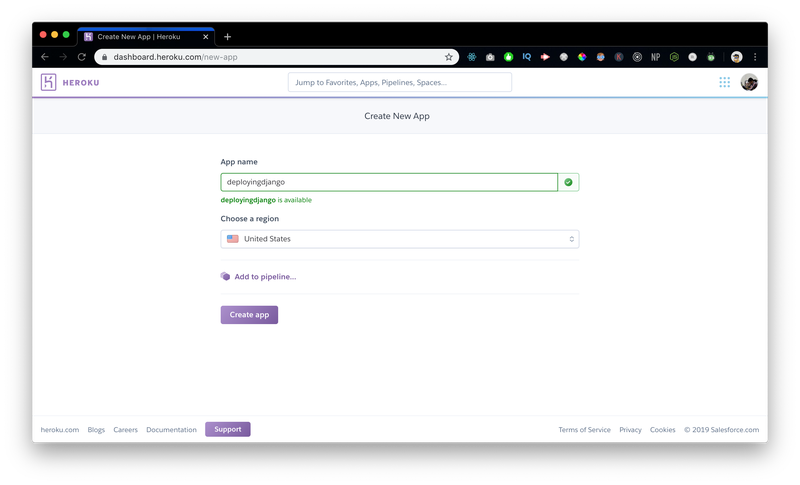Open the IQ extension
The image size is (800, 485).
(x=527, y=57)
